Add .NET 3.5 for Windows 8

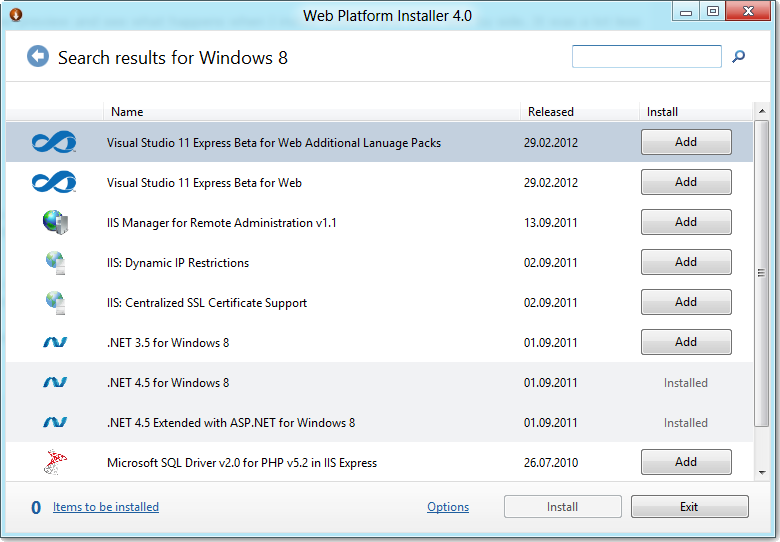pos(686,342)
